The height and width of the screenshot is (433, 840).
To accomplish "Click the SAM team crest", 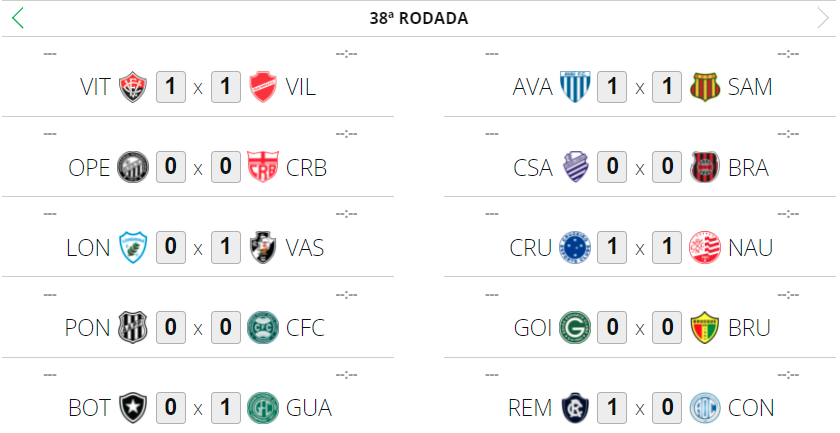I will pos(705,87).
